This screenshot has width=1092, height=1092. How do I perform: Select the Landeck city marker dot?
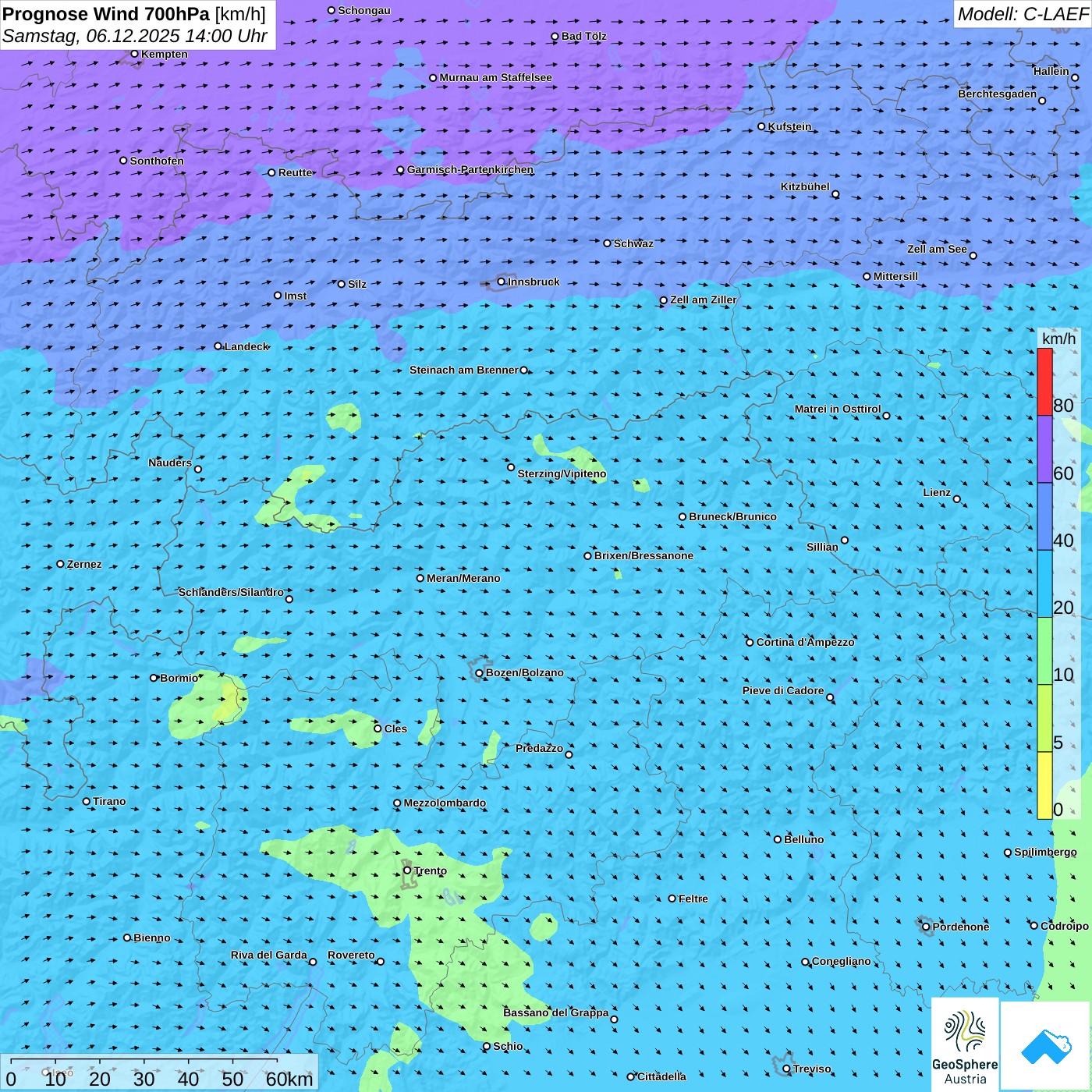click(218, 346)
